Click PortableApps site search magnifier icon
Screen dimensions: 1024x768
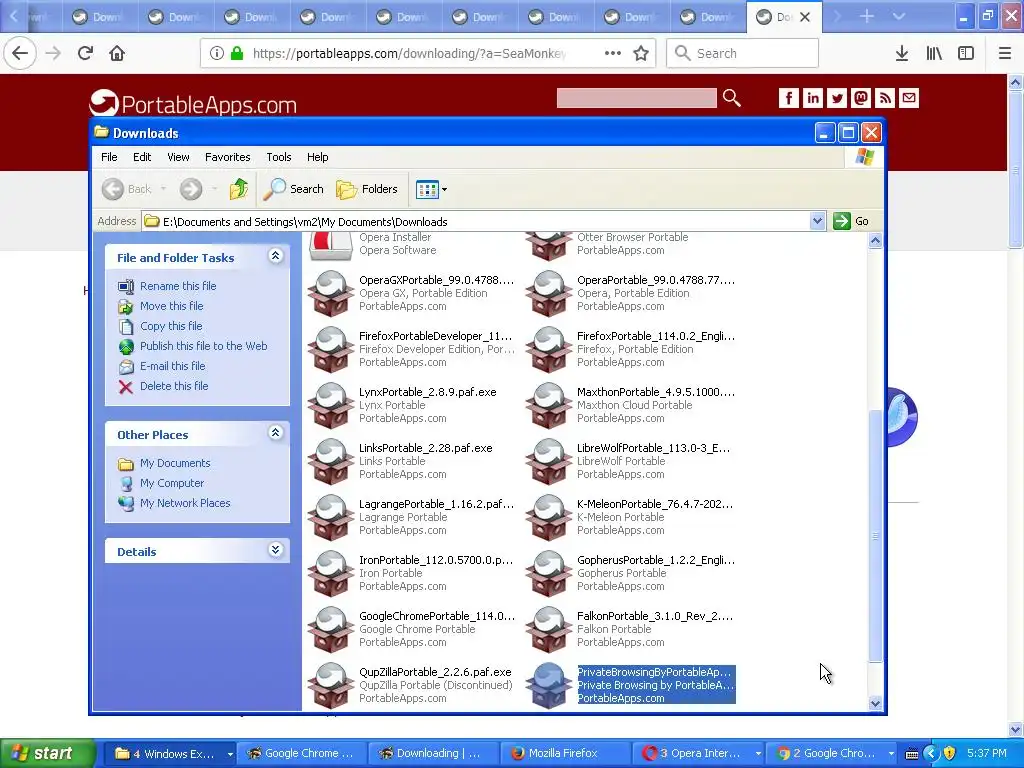click(x=731, y=98)
